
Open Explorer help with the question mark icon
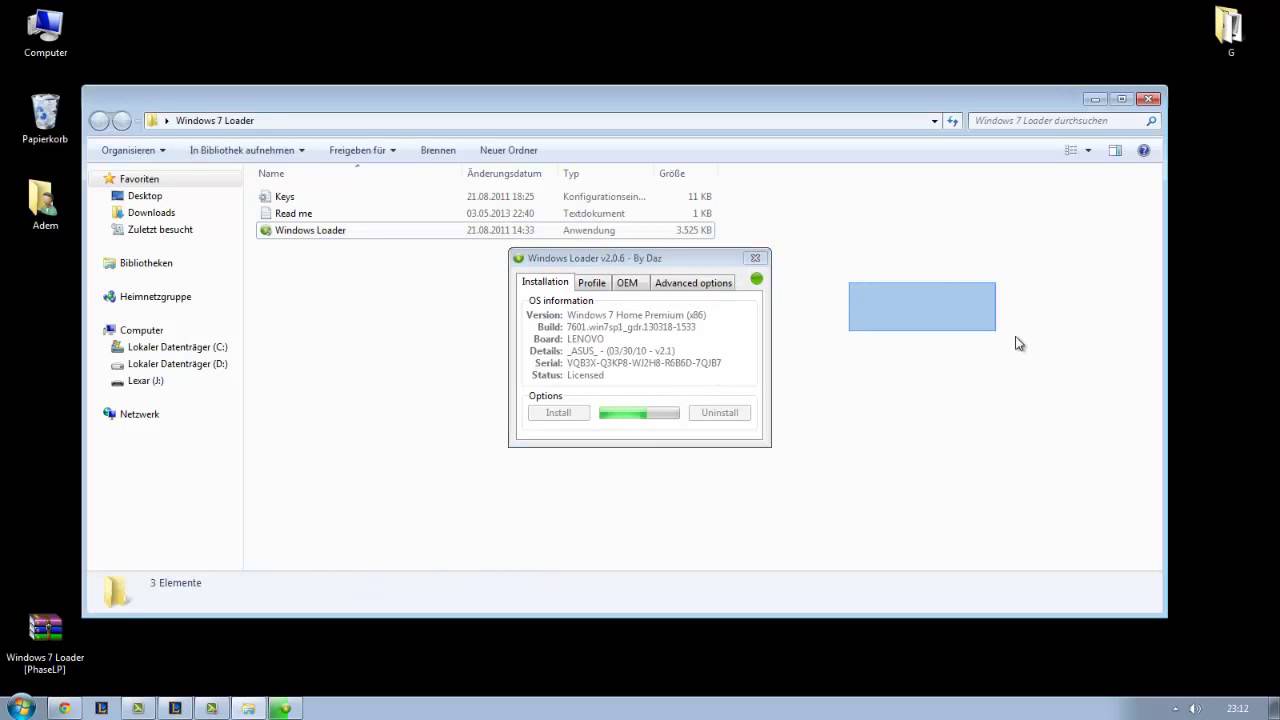(1144, 150)
